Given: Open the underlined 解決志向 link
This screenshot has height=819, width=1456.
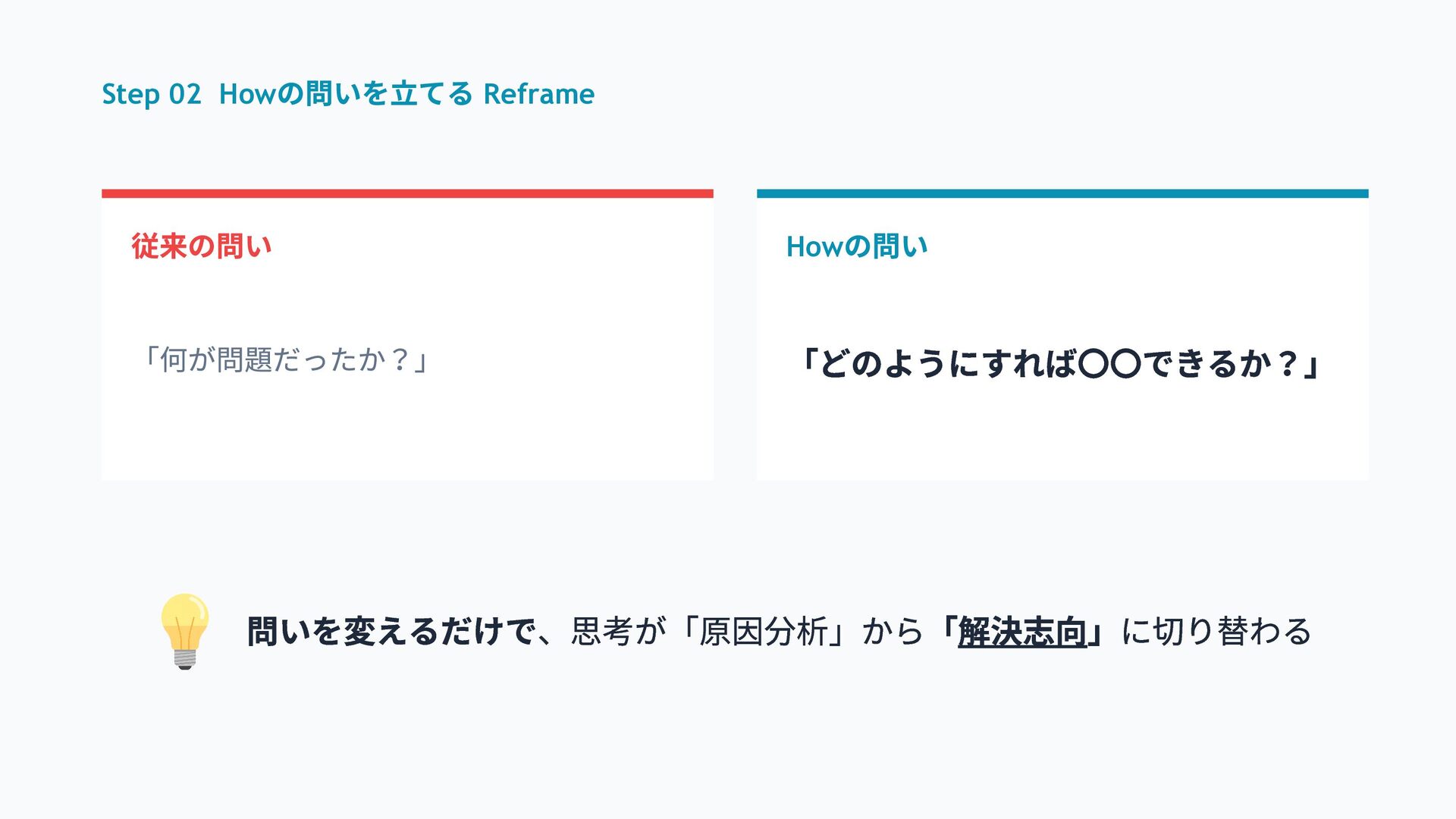Looking at the screenshot, I should 1021,632.
